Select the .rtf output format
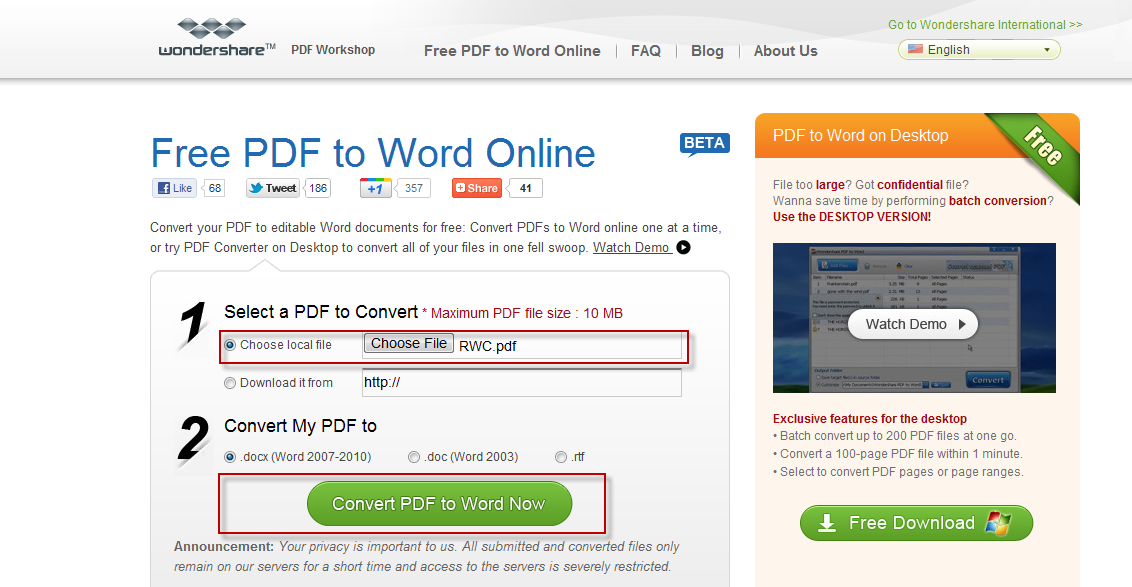The width and height of the screenshot is (1132, 587). coord(561,457)
